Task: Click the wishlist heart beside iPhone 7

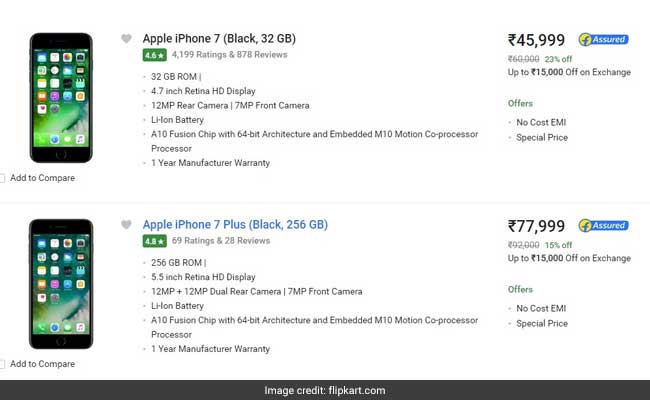Action: pyautogui.click(x=126, y=39)
